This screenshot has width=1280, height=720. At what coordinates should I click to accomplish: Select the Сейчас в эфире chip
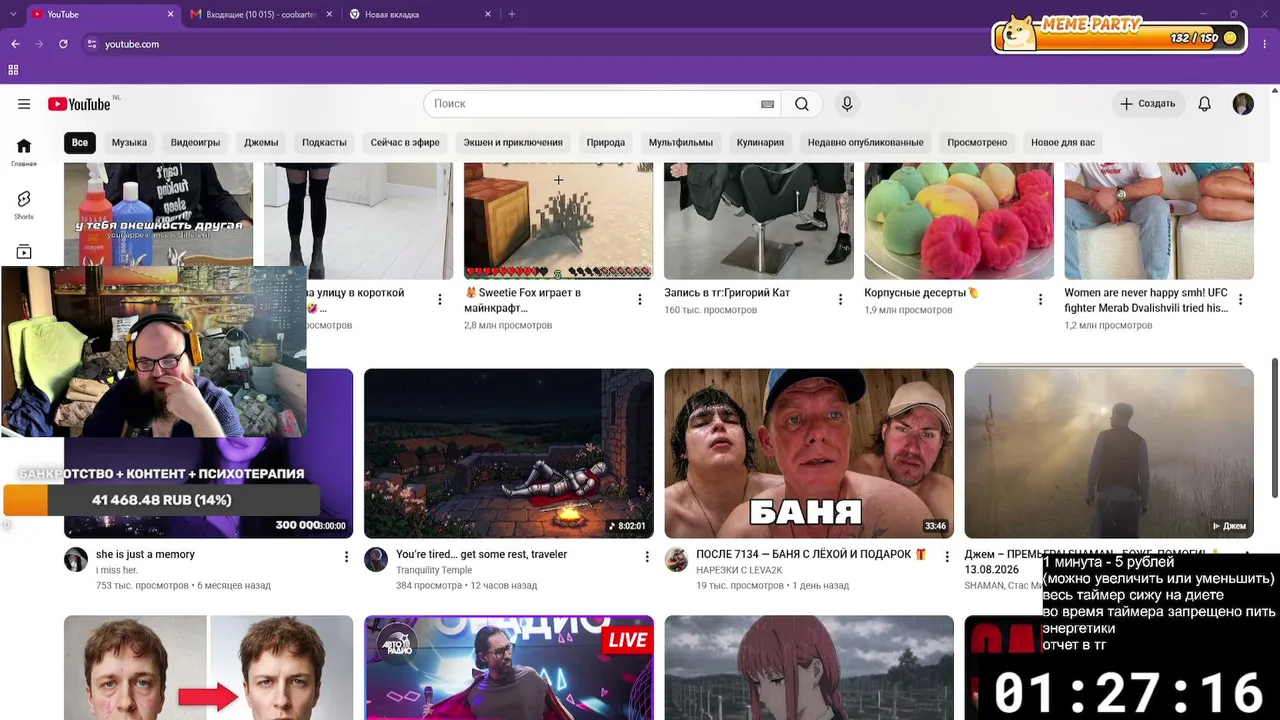coord(405,143)
